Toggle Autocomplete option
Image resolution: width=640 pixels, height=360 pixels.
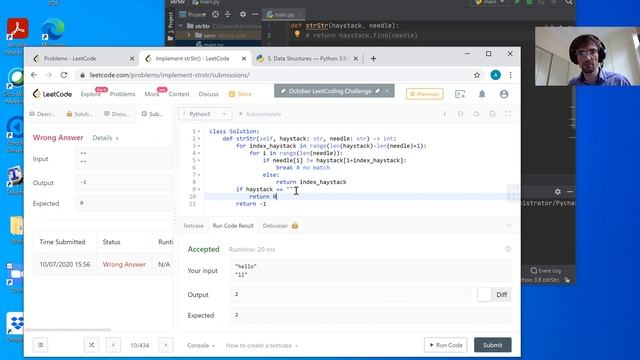pos(260,114)
